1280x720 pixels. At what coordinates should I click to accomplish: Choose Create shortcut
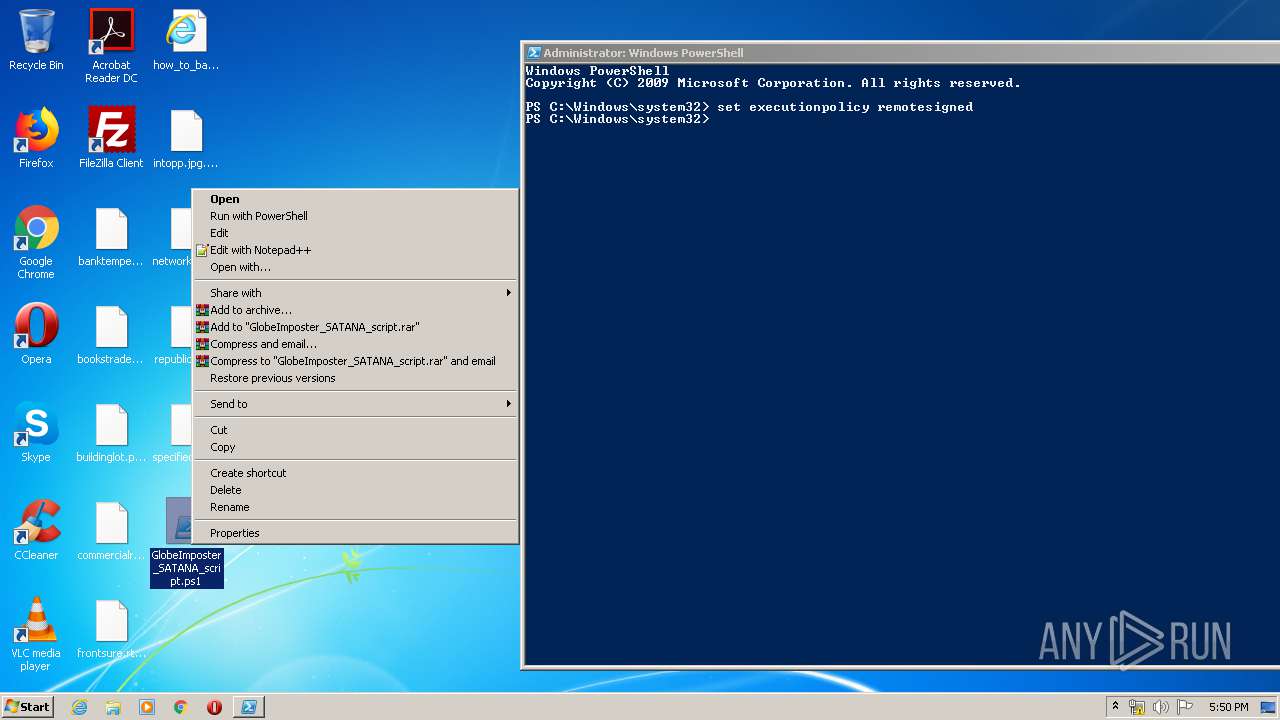point(355,473)
